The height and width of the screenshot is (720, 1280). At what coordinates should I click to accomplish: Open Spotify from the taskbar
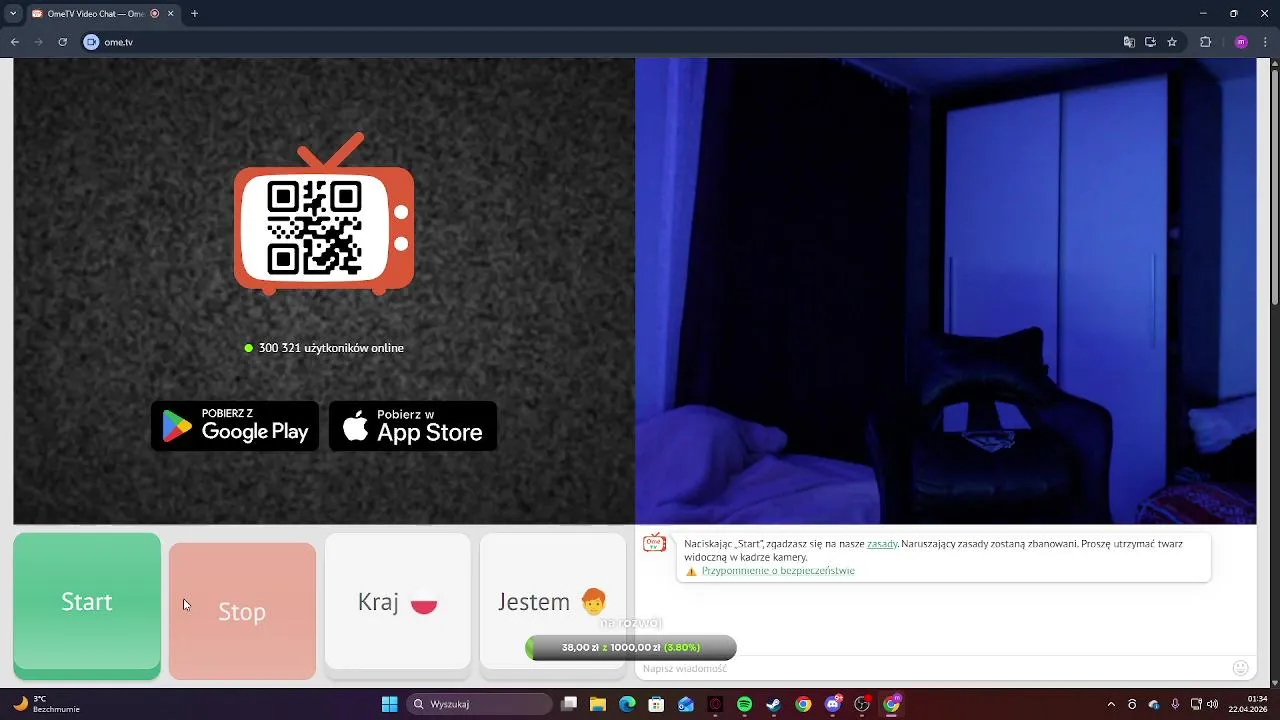point(744,704)
